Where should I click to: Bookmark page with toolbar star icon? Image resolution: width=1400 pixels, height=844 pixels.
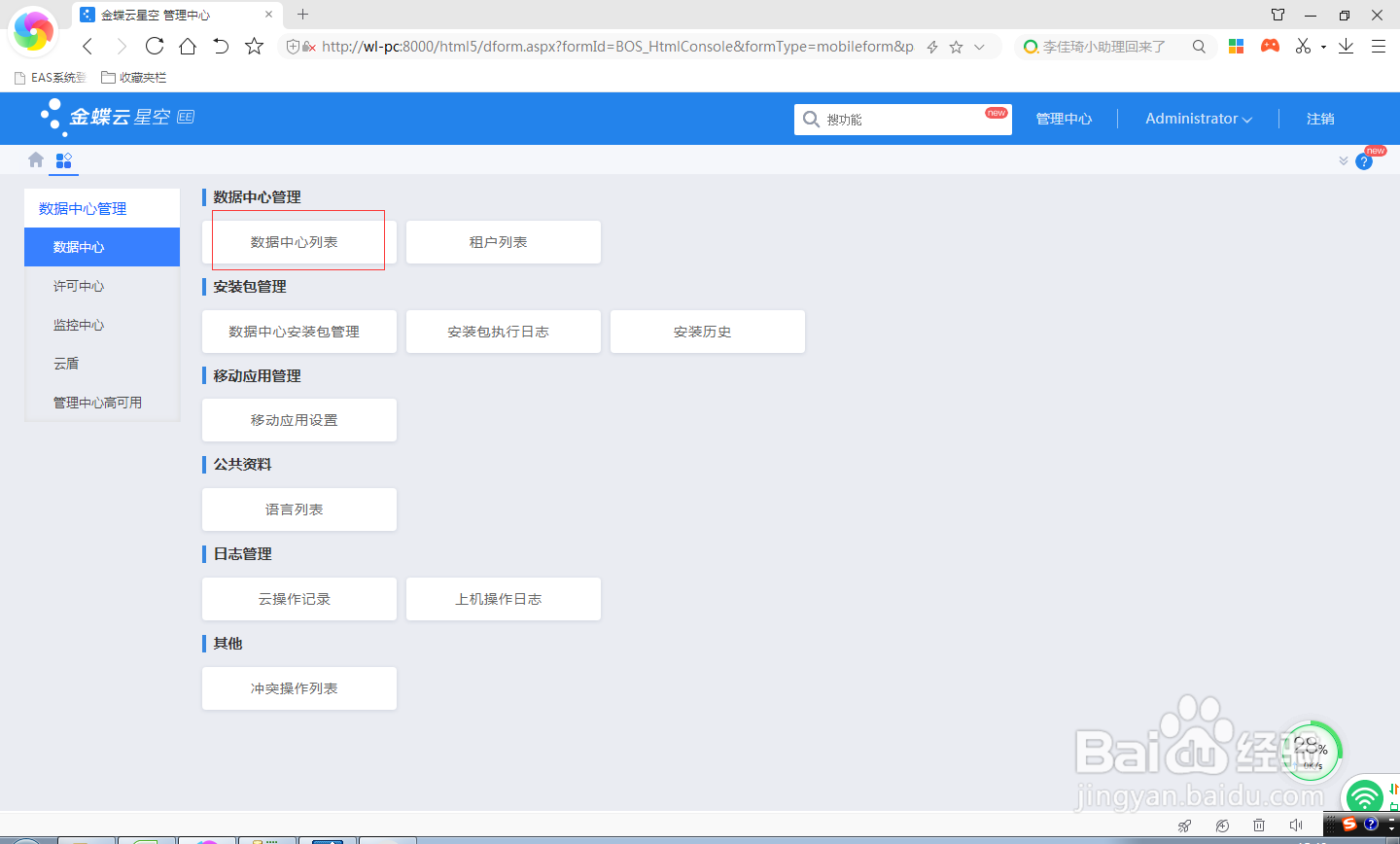pyautogui.click(x=254, y=46)
